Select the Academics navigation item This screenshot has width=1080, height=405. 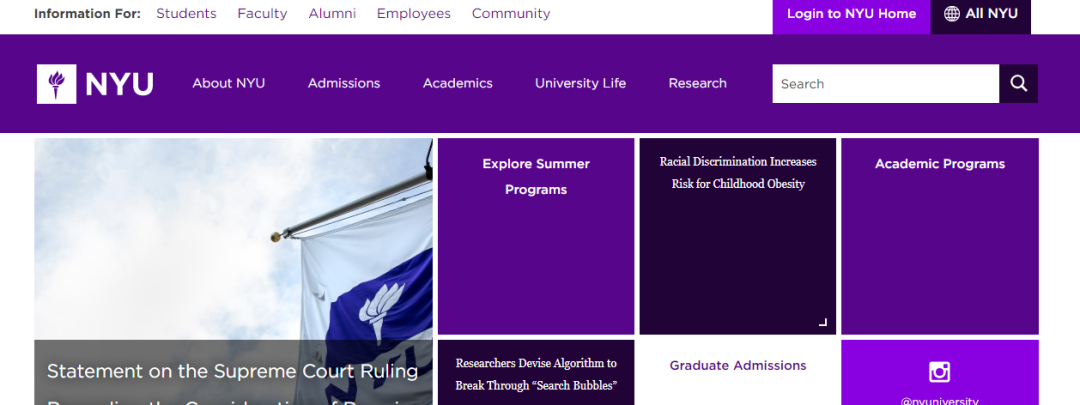tap(457, 84)
